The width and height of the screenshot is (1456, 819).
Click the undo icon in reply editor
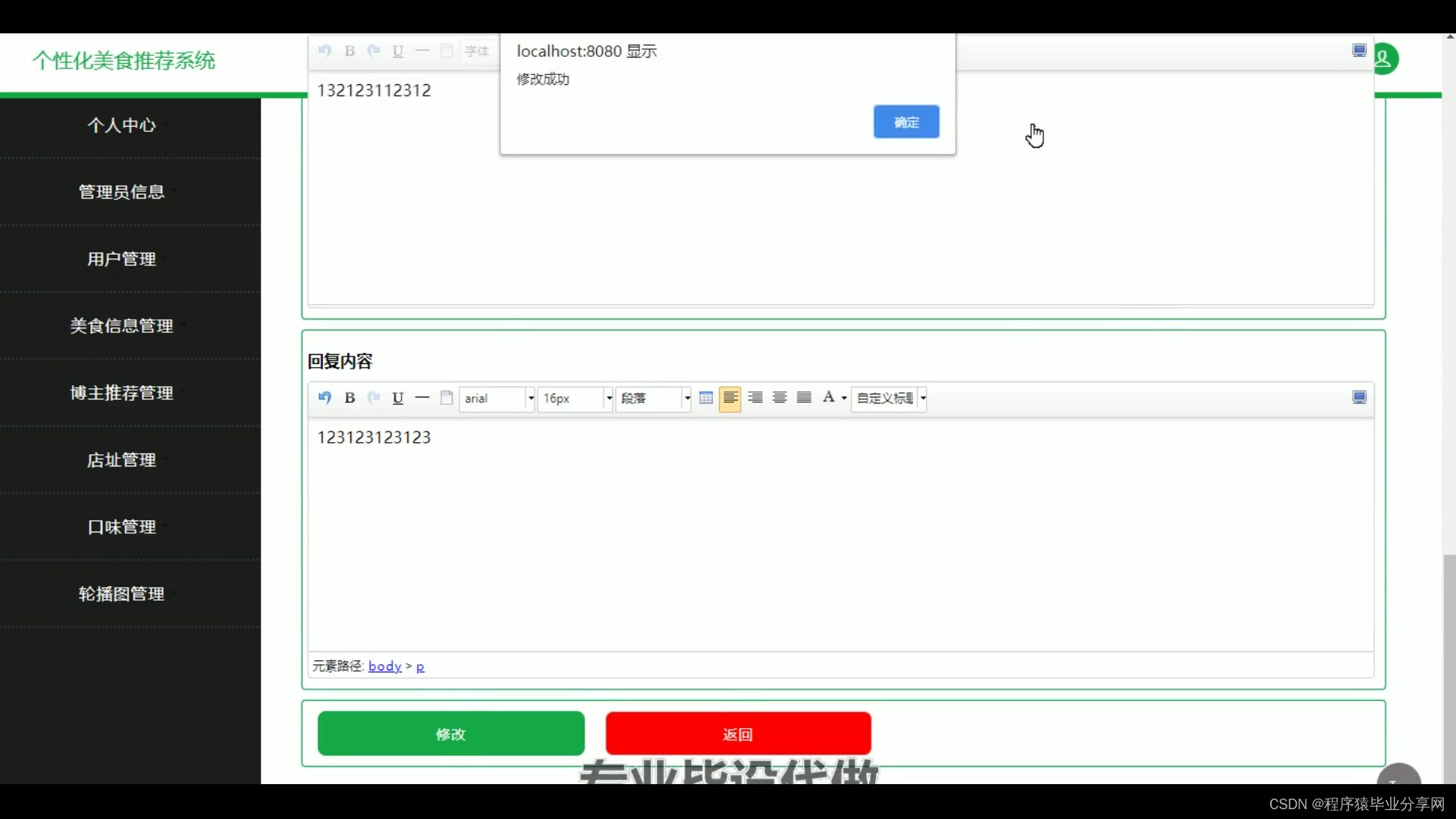(325, 397)
